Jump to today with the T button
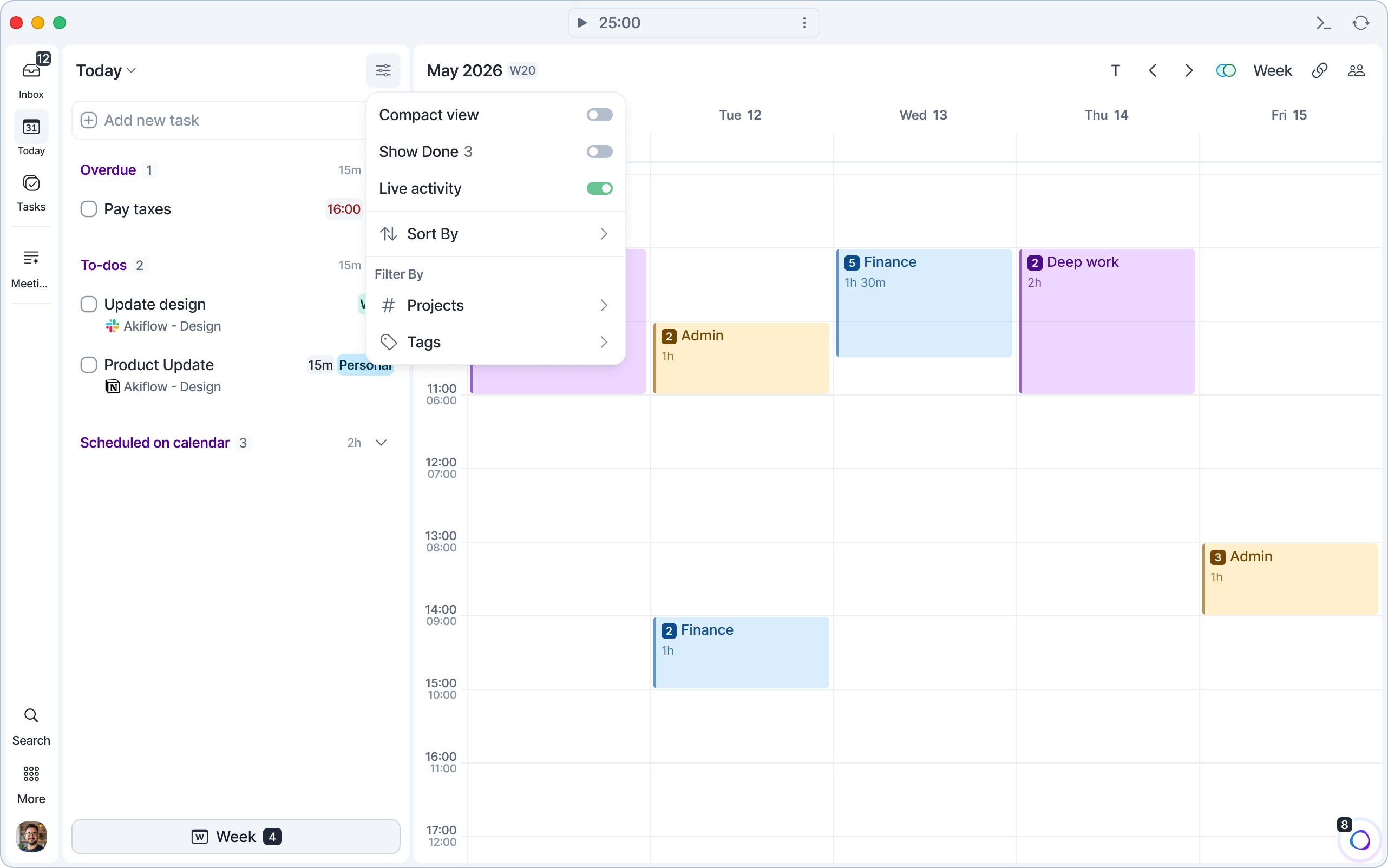The width and height of the screenshot is (1388, 868). (x=1115, y=70)
